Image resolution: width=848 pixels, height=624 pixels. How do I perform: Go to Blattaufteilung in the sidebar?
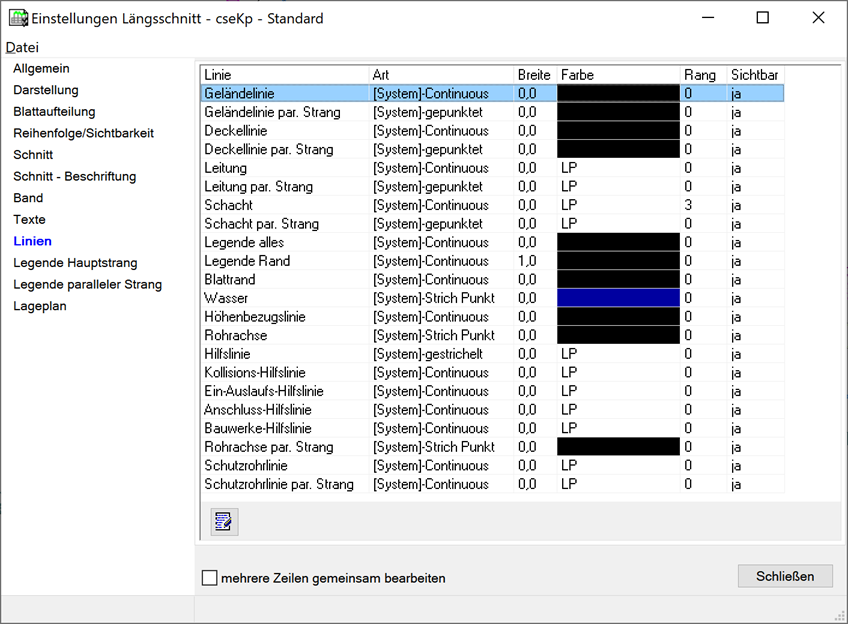(54, 112)
